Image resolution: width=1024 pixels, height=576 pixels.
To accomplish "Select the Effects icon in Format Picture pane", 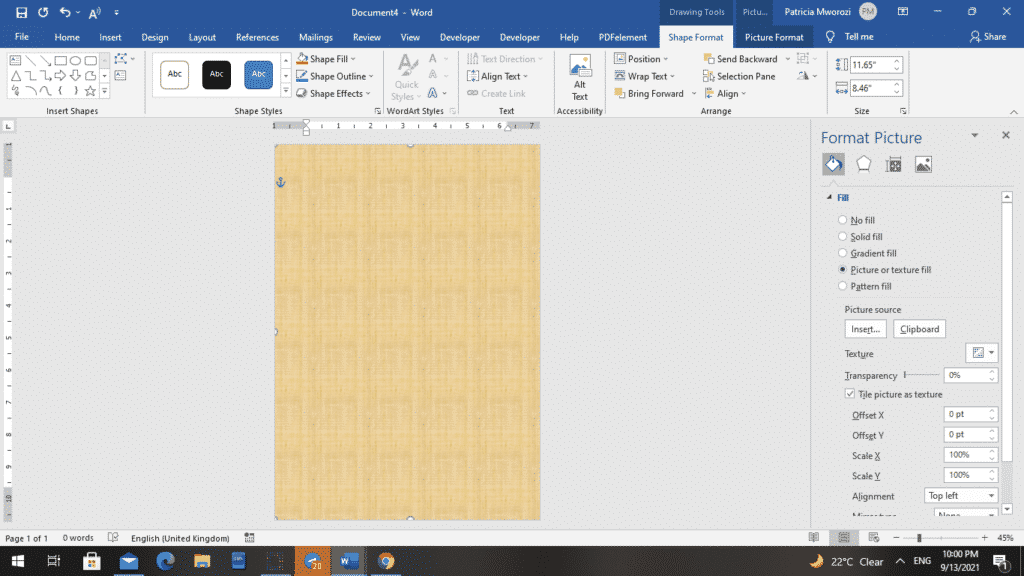I will coord(862,163).
